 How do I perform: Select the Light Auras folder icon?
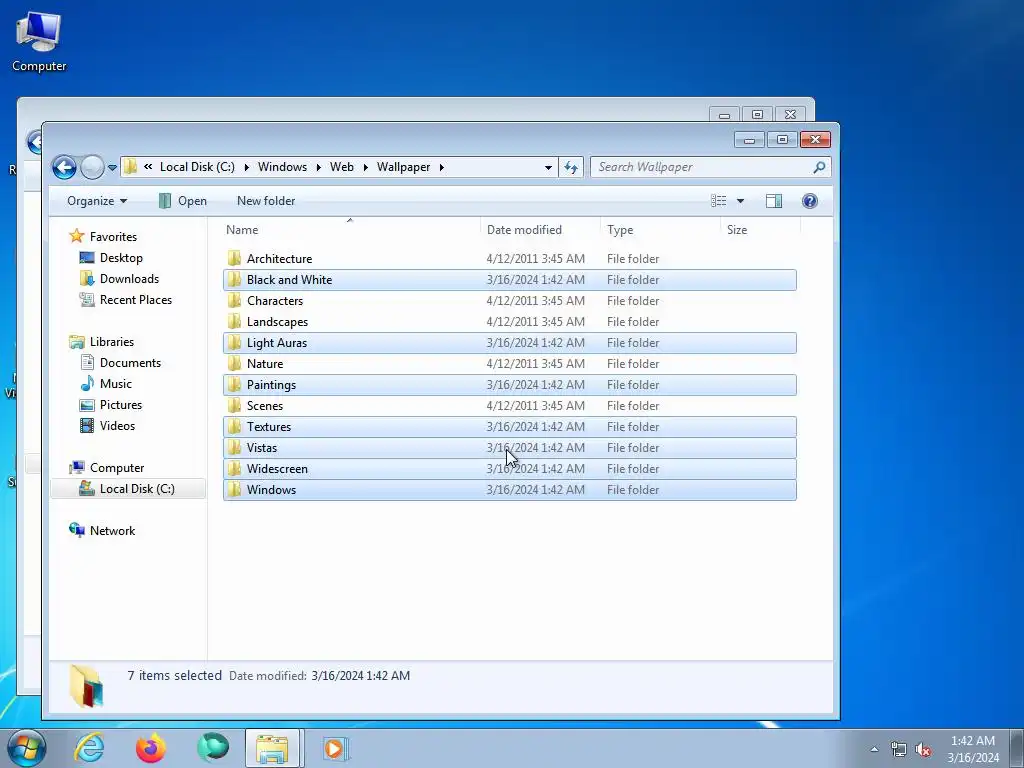coord(234,343)
